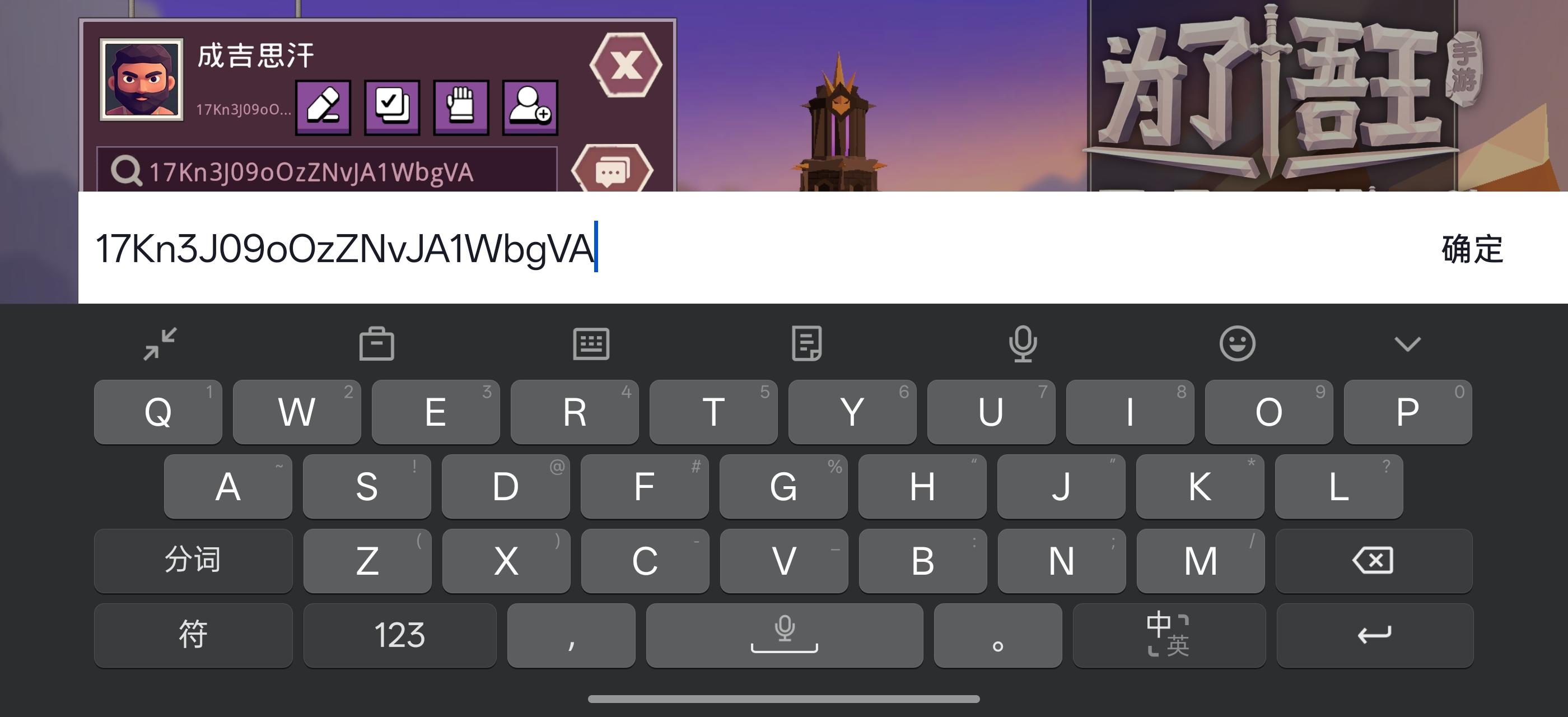Tap the backspace delete key
Image resolution: width=1568 pixels, height=717 pixels.
pos(1374,561)
